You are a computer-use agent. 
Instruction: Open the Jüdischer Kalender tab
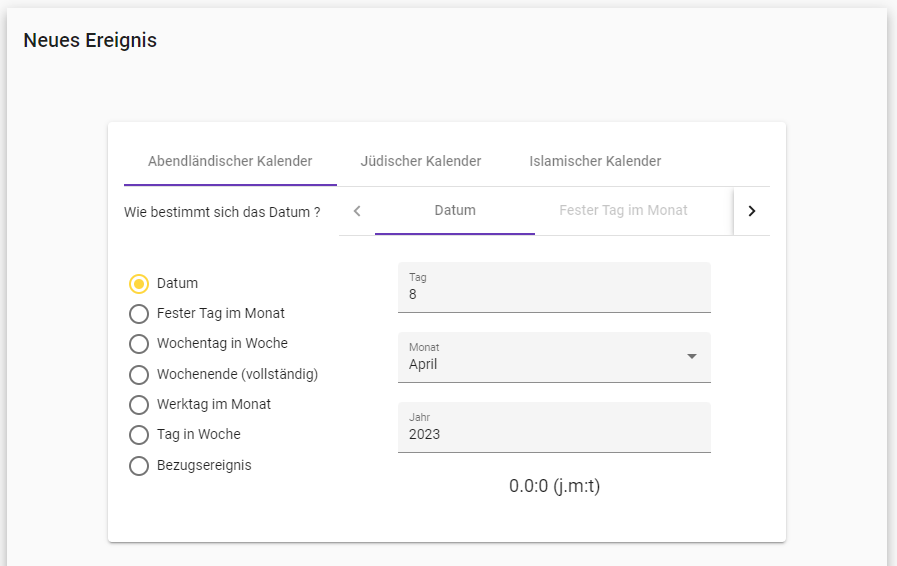[421, 161]
